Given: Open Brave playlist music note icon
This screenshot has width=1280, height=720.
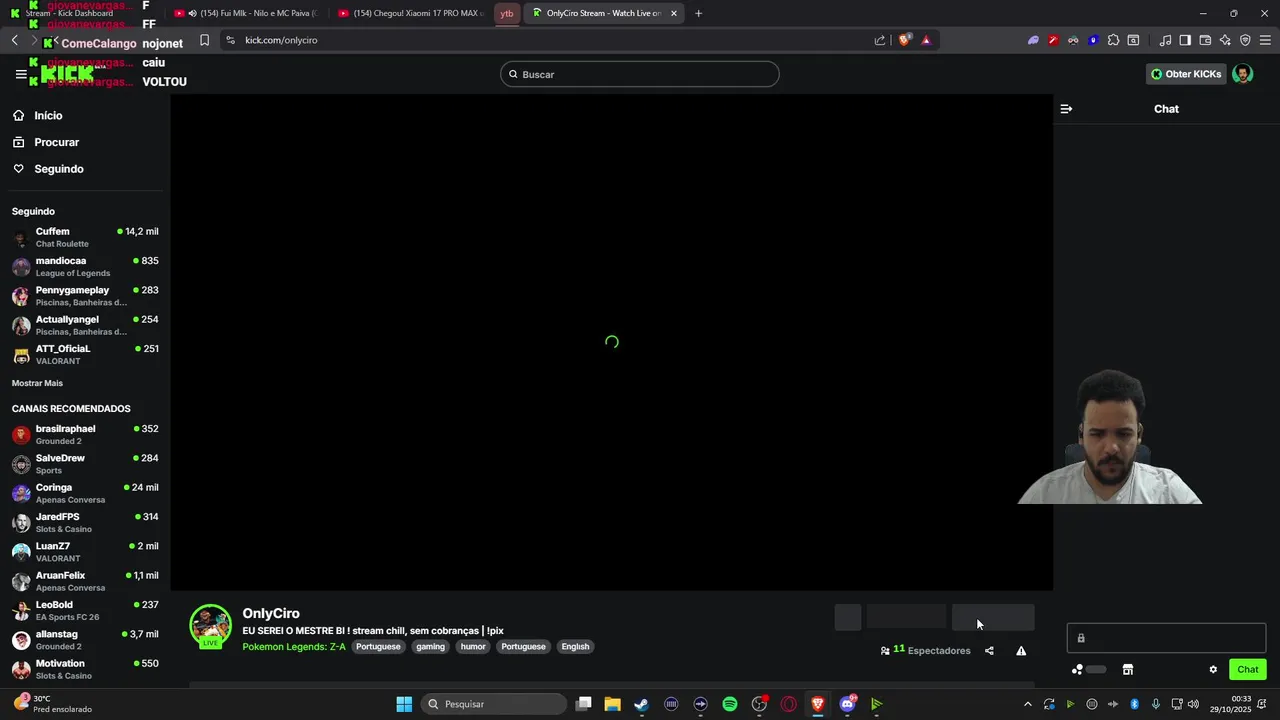Looking at the screenshot, I should (1165, 40).
